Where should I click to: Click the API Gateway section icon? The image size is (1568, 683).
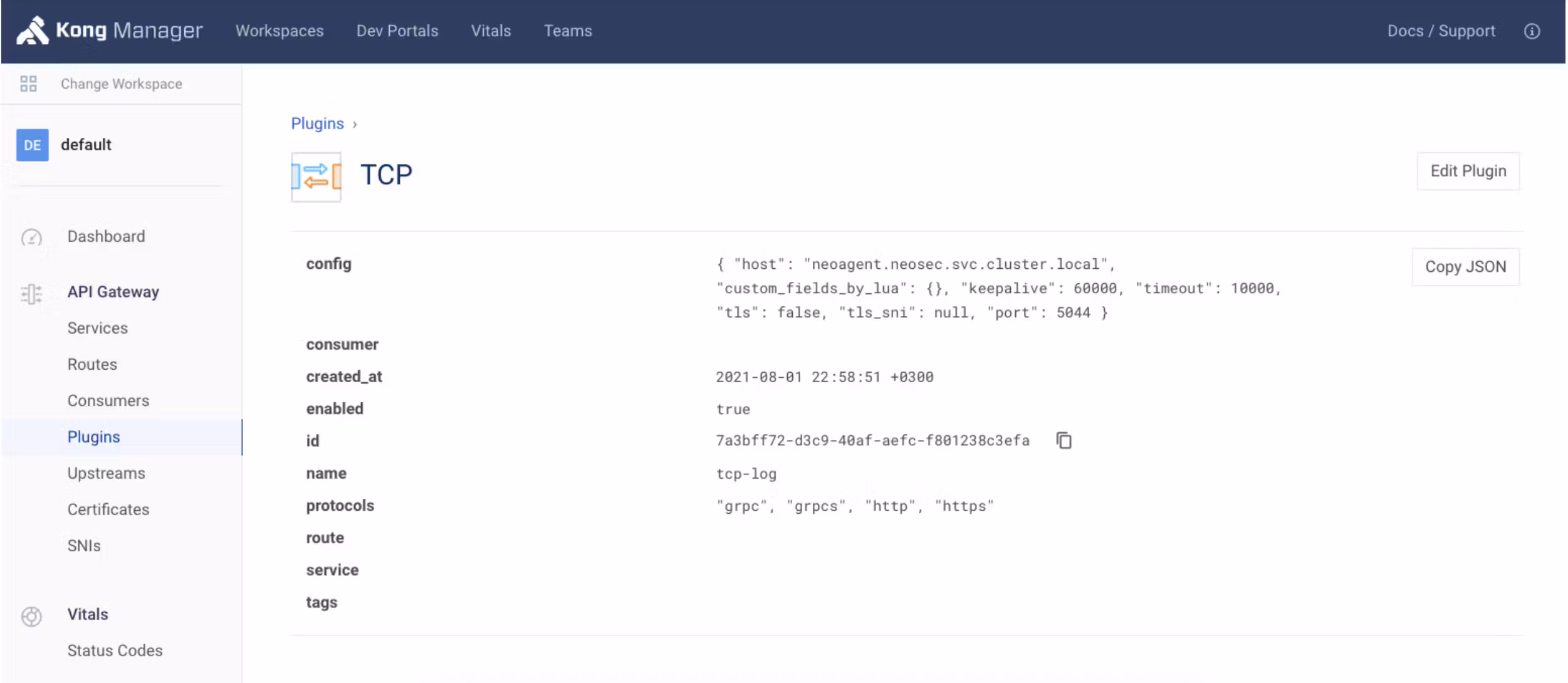(31, 293)
